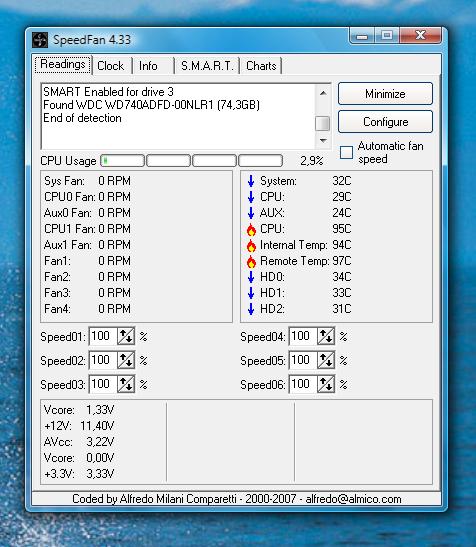This screenshot has width=476, height=547.
Task: Click the down arrow icon beside HD0
Action: [x=251, y=277]
